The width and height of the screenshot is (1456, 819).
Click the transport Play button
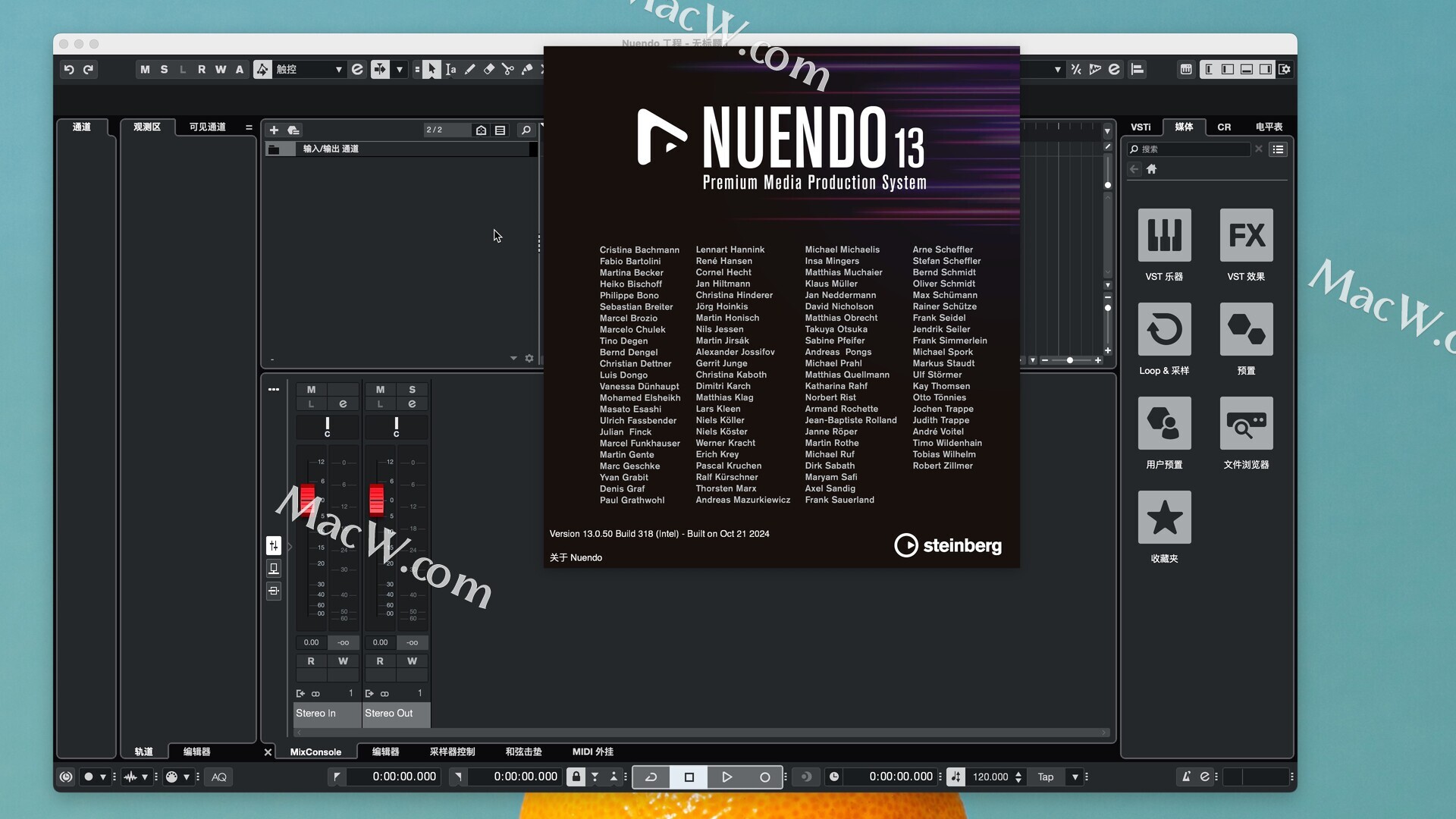click(726, 777)
